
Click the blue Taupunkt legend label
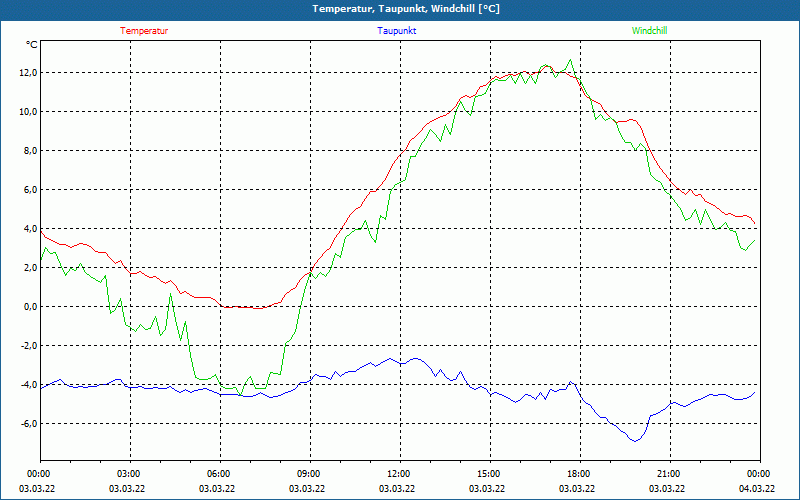(x=396, y=31)
